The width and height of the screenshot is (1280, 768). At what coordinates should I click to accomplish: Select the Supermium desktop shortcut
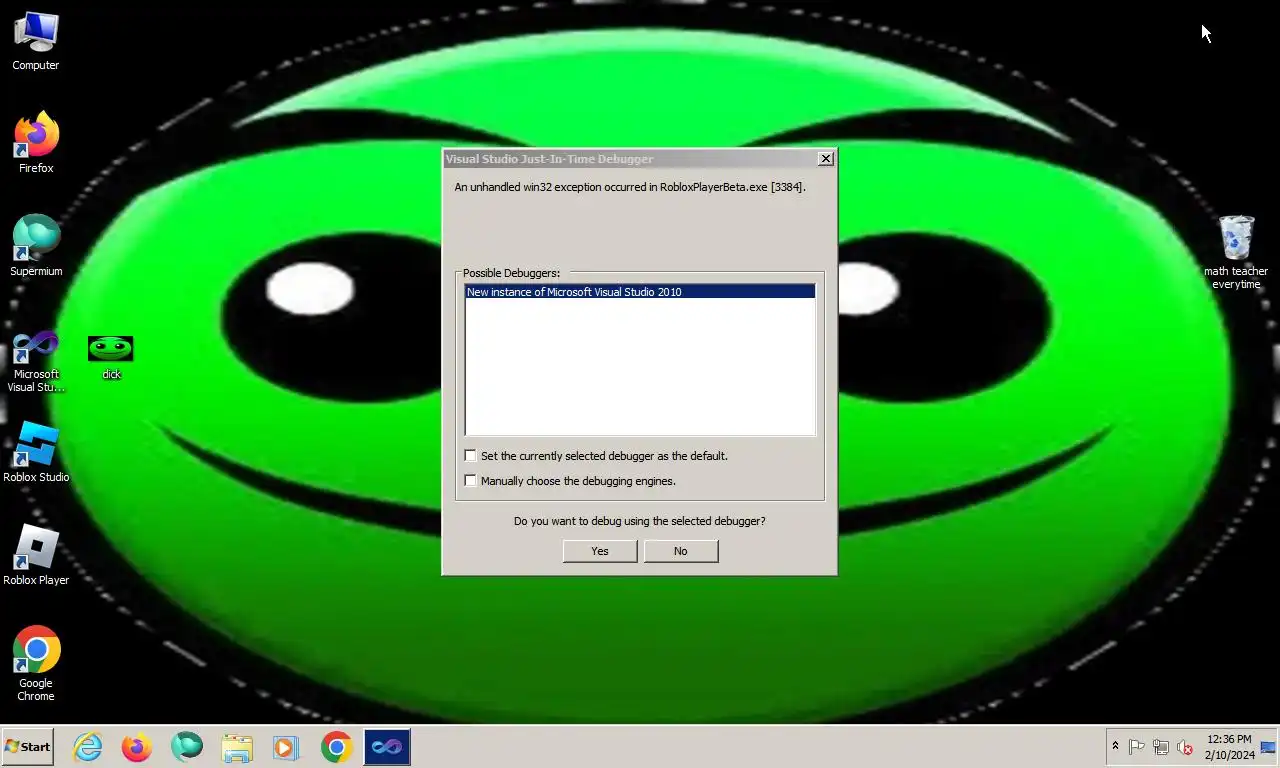click(36, 246)
